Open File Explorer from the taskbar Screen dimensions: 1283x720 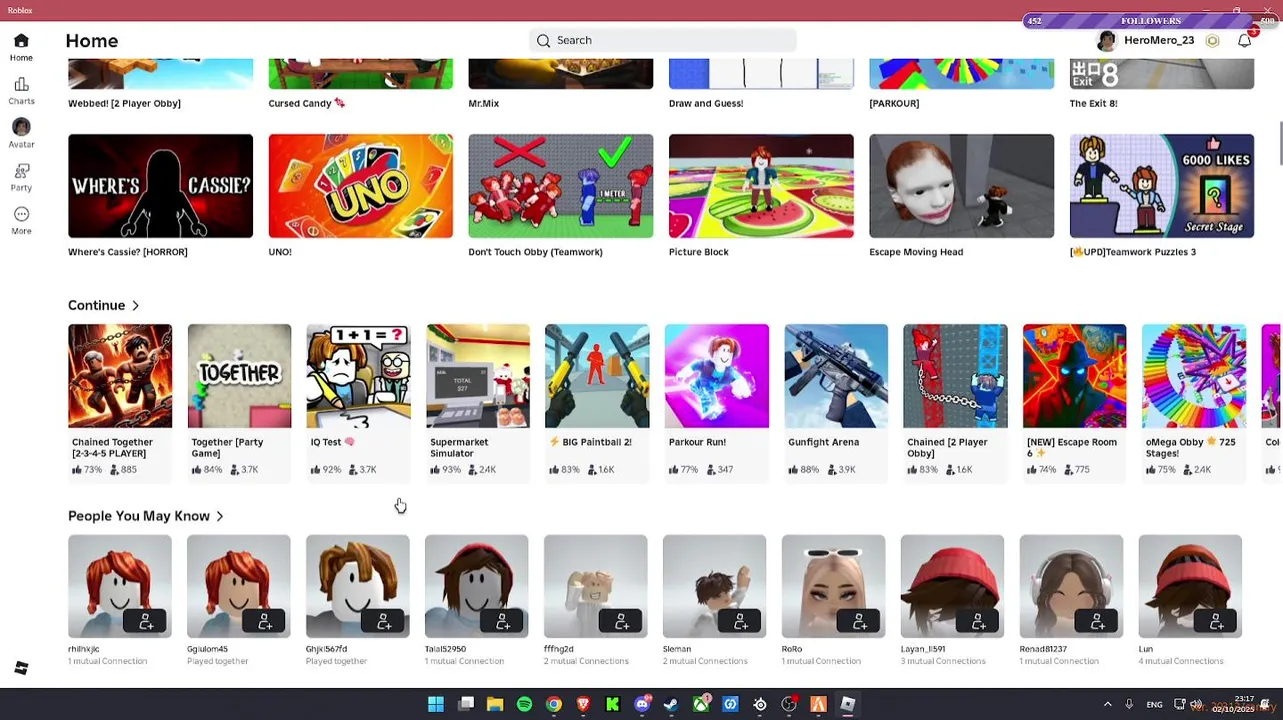pyautogui.click(x=495, y=705)
